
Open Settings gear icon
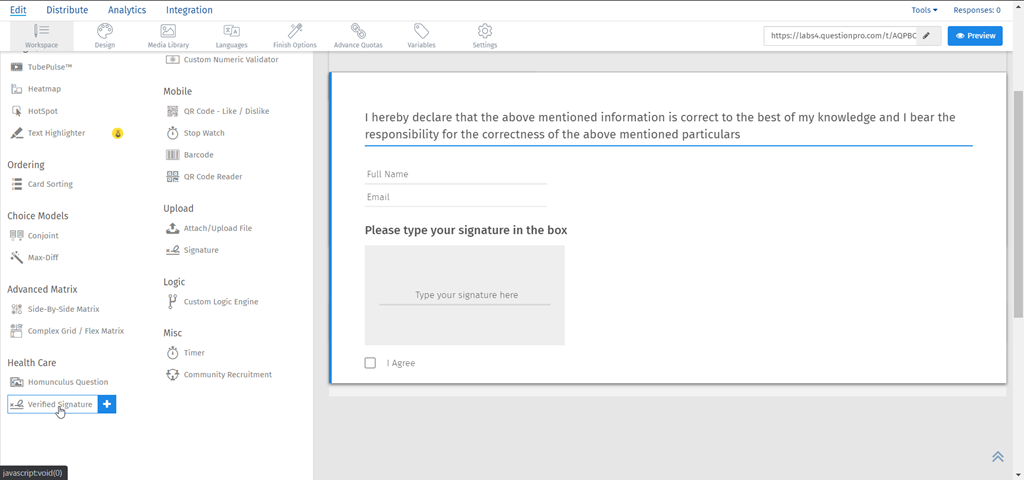tap(485, 36)
